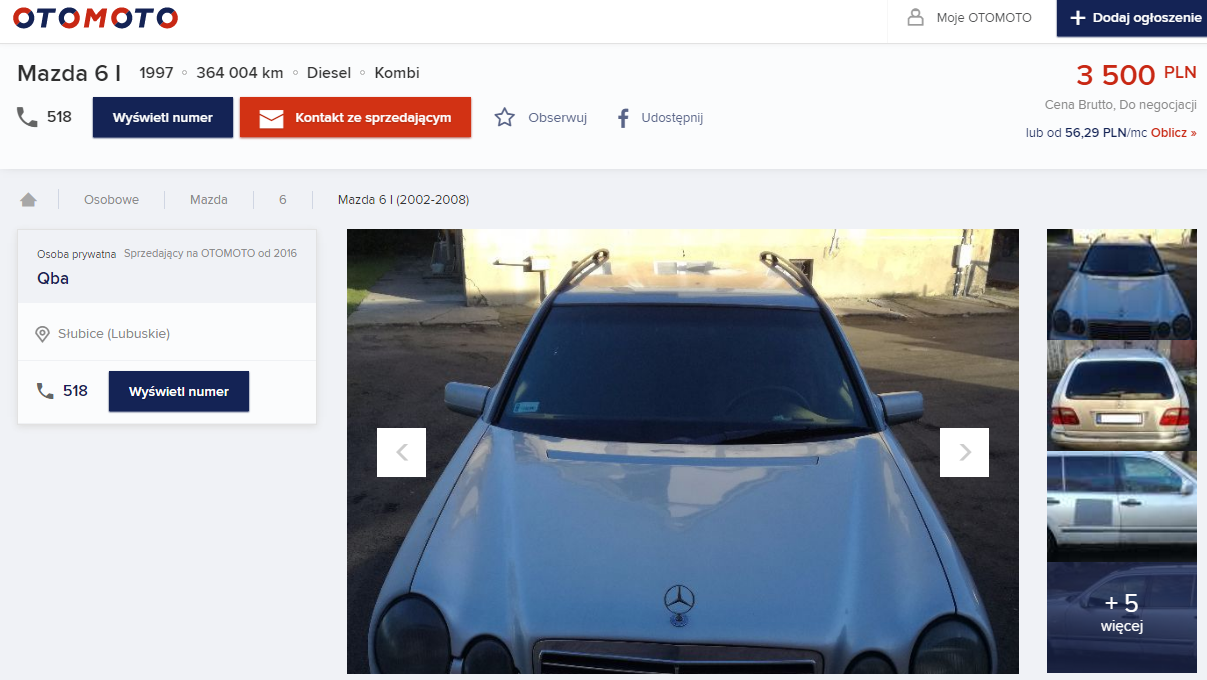Click the star Obserwuj icon
The image size is (1207, 680).
pyautogui.click(x=505, y=118)
